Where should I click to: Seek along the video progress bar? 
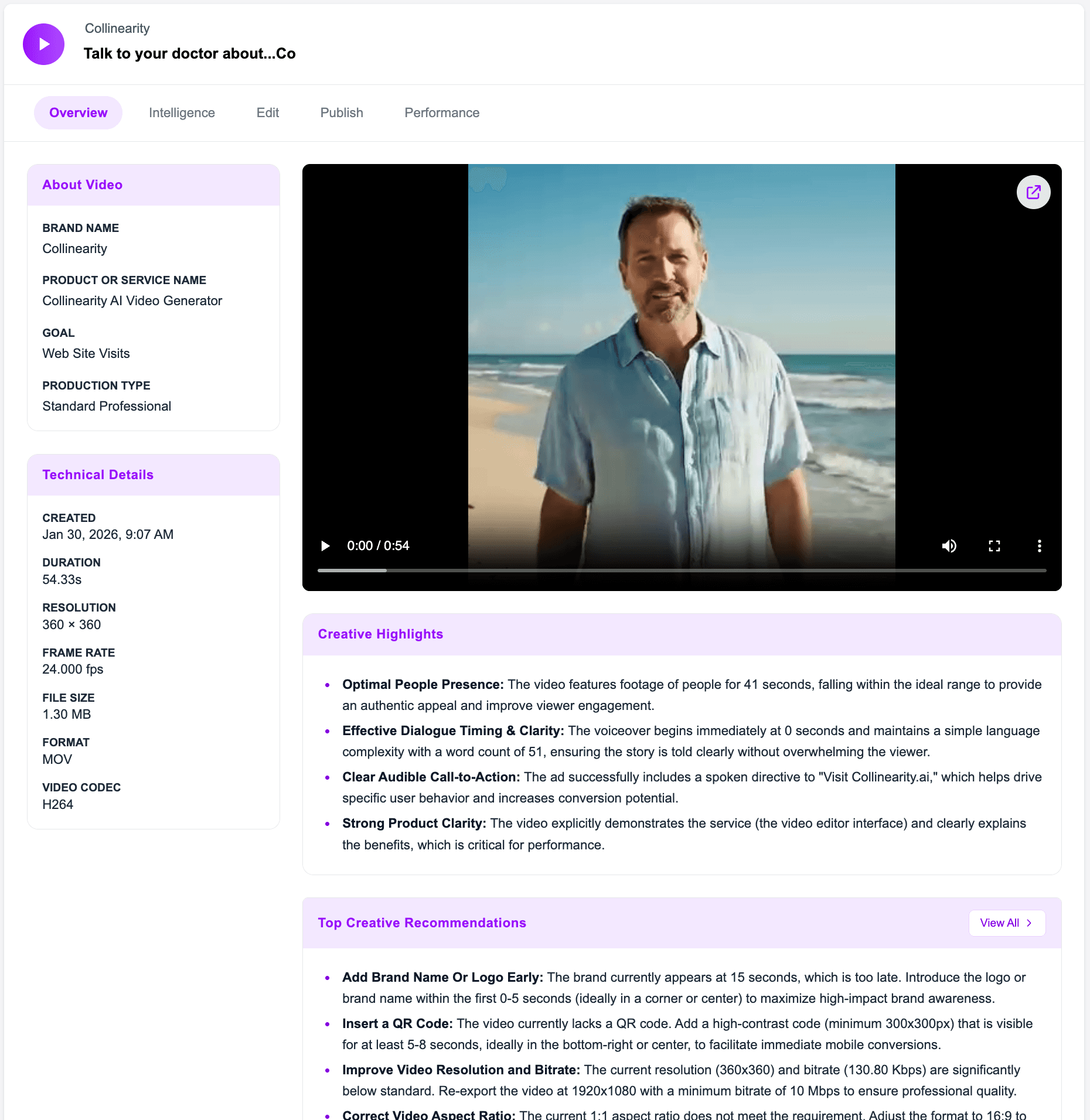click(682, 570)
